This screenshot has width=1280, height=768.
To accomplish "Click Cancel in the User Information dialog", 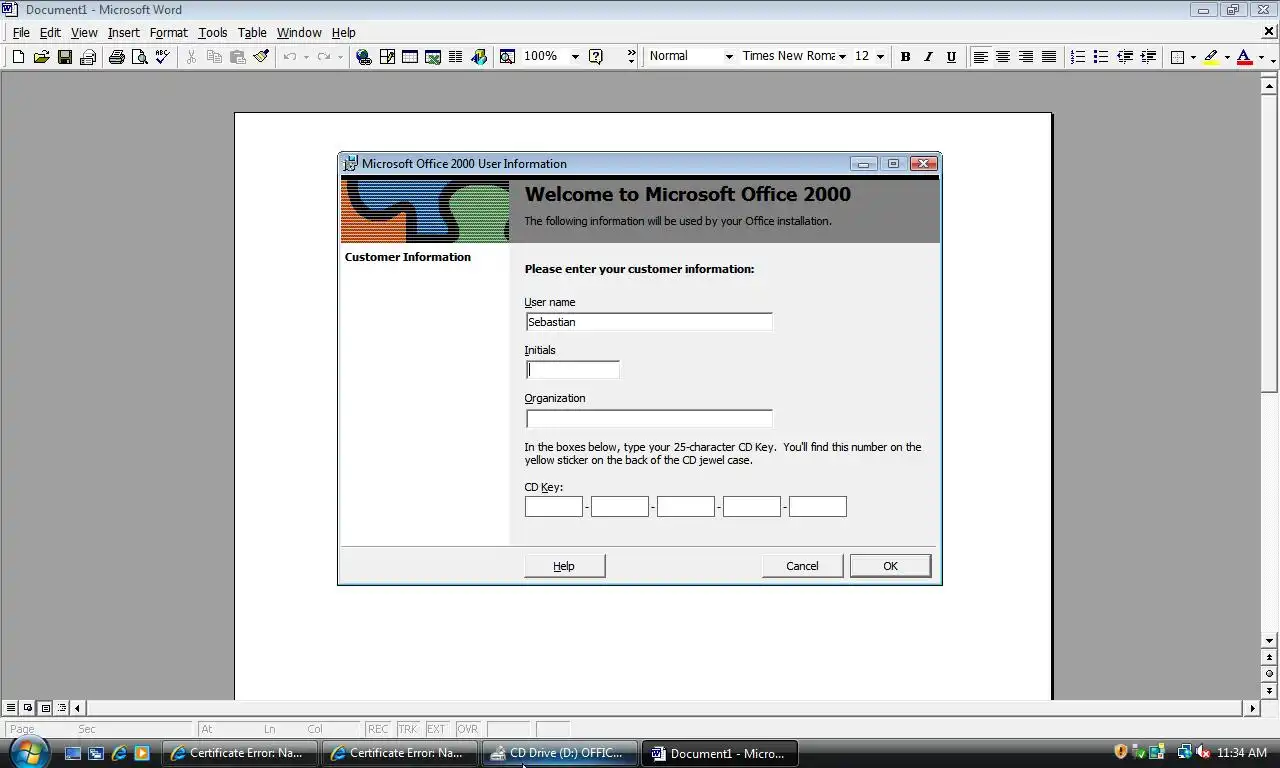I will (x=802, y=566).
